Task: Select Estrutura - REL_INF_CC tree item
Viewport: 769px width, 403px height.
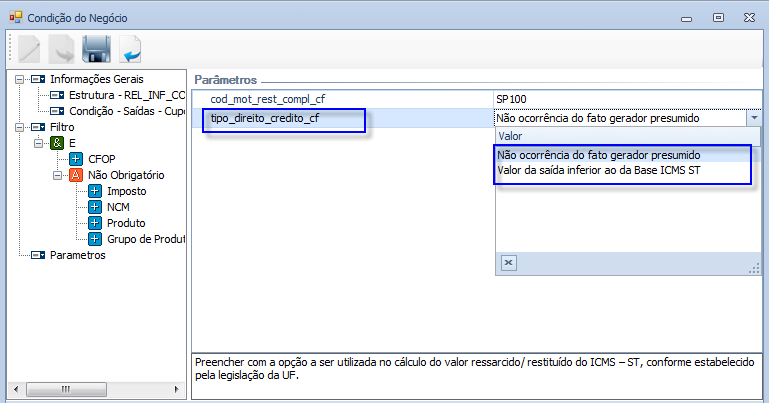Action: (127, 95)
